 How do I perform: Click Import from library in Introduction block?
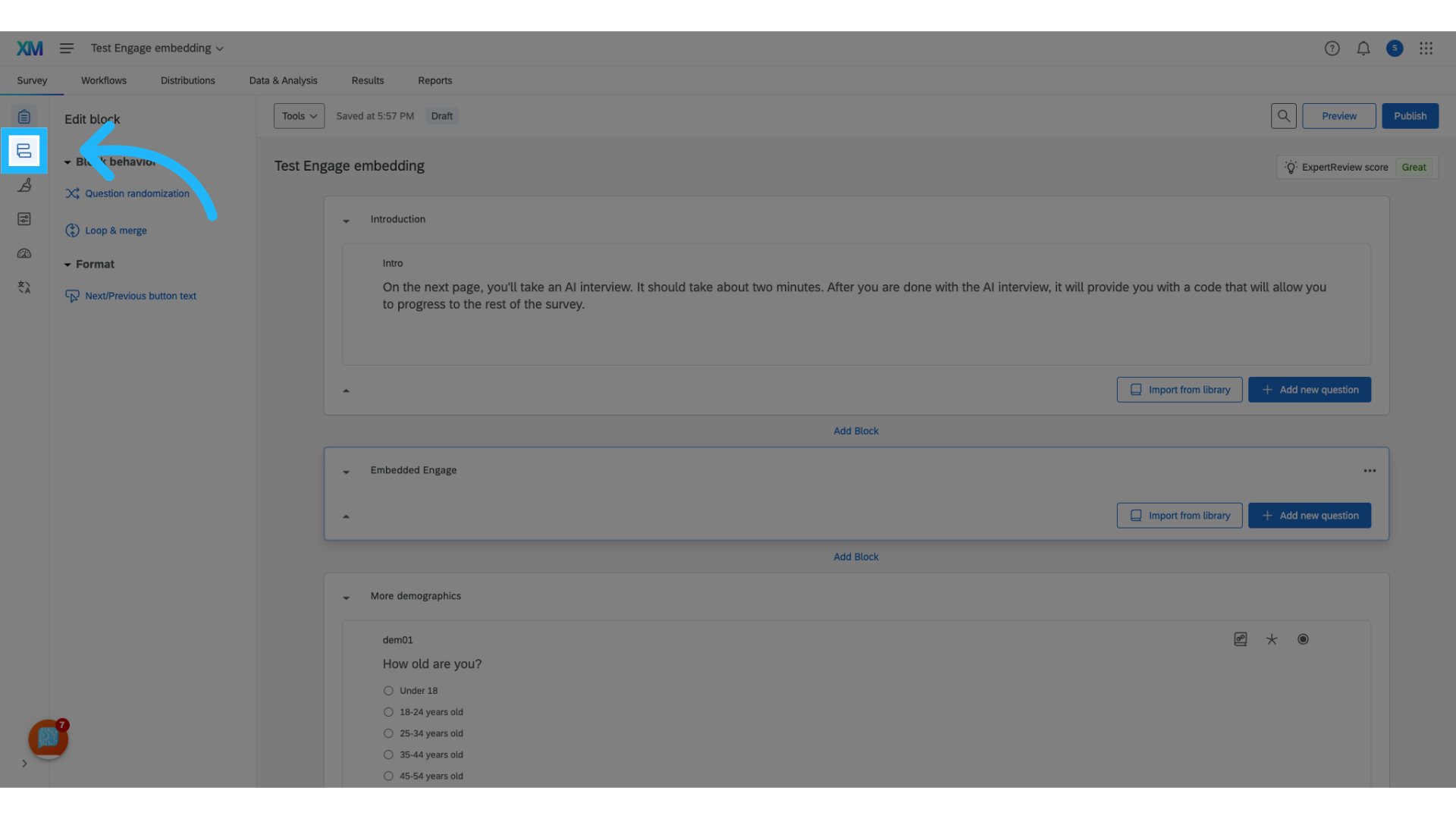click(x=1179, y=390)
